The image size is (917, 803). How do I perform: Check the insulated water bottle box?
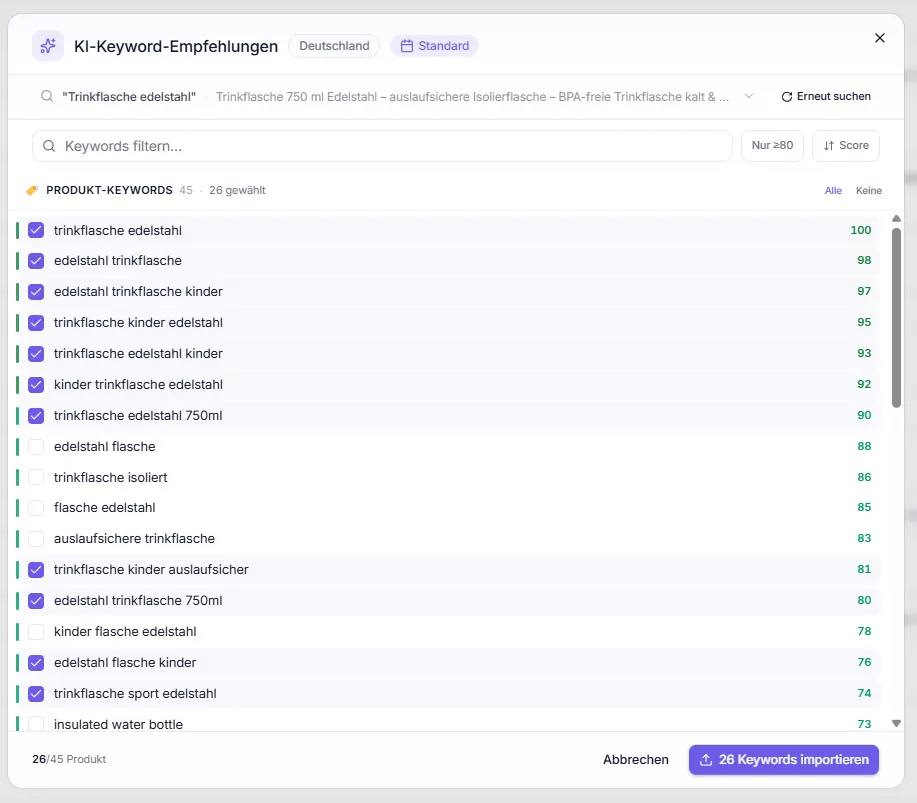36,724
